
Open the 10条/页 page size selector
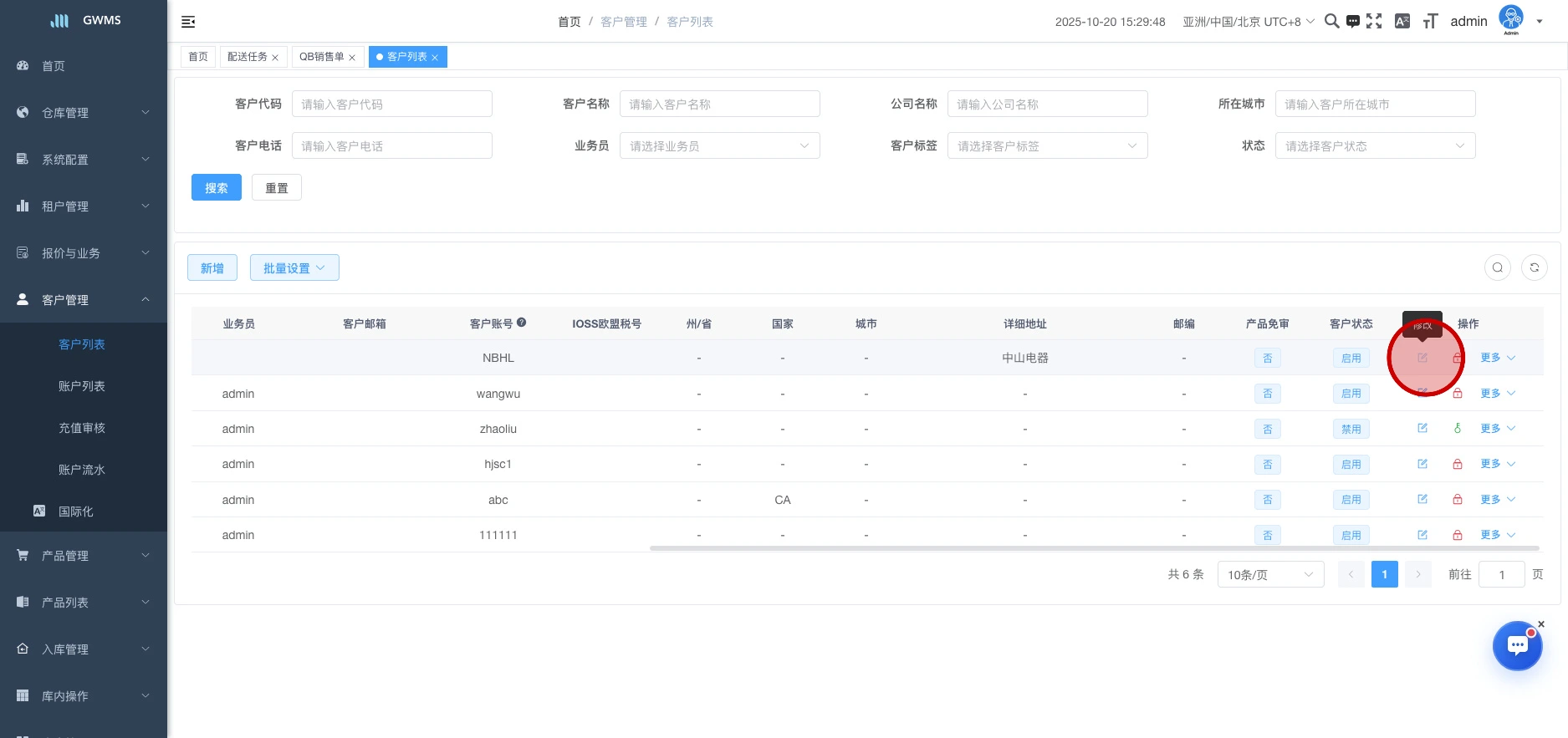pyautogui.click(x=1270, y=574)
